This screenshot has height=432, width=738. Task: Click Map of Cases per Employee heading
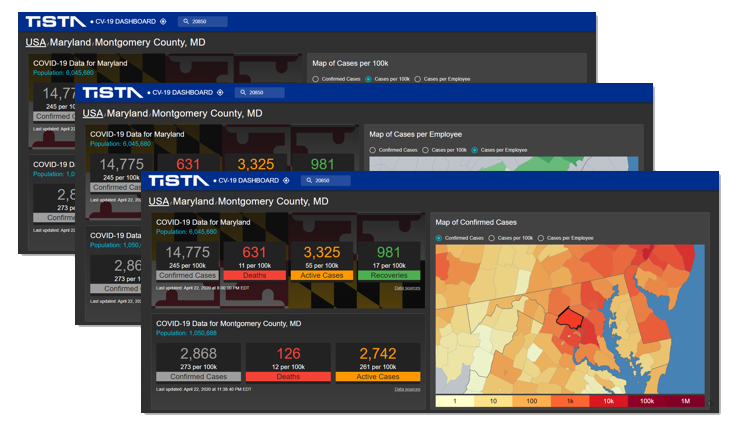coord(416,134)
